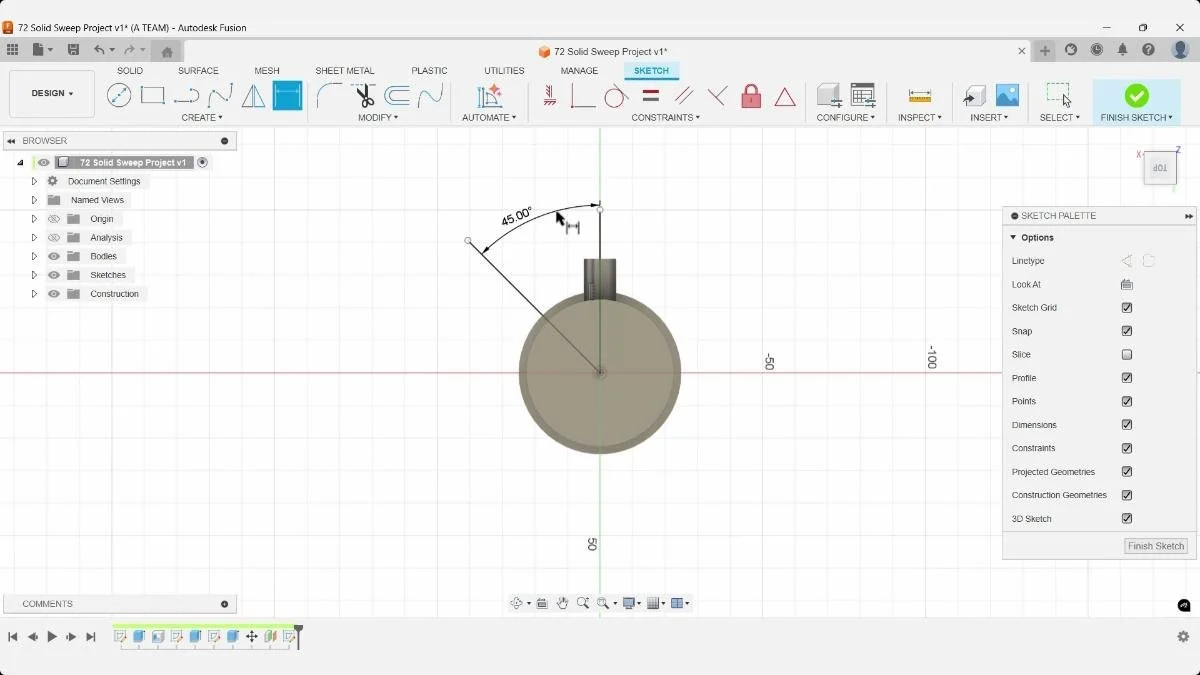Hide the Bodies folder via eye icon
The width and height of the screenshot is (1200, 675).
point(54,256)
